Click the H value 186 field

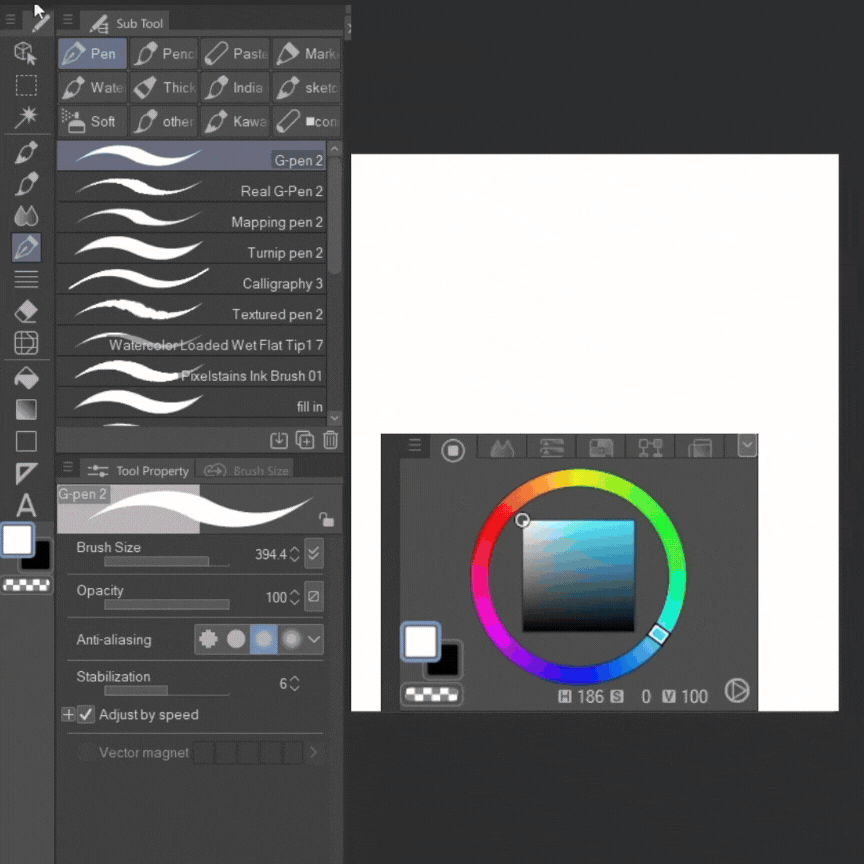(590, 696)
